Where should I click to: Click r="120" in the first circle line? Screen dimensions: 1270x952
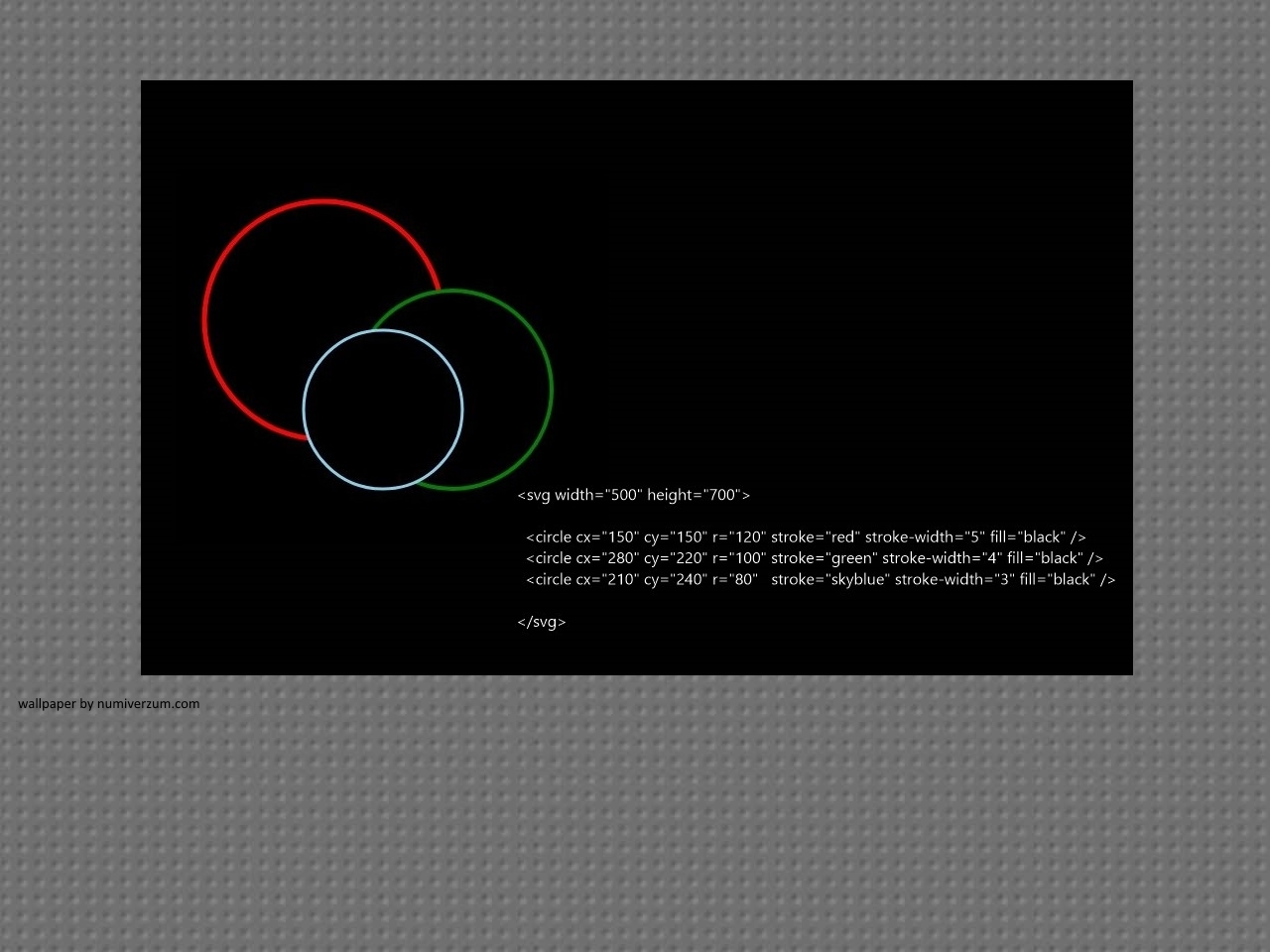[738, 537]
